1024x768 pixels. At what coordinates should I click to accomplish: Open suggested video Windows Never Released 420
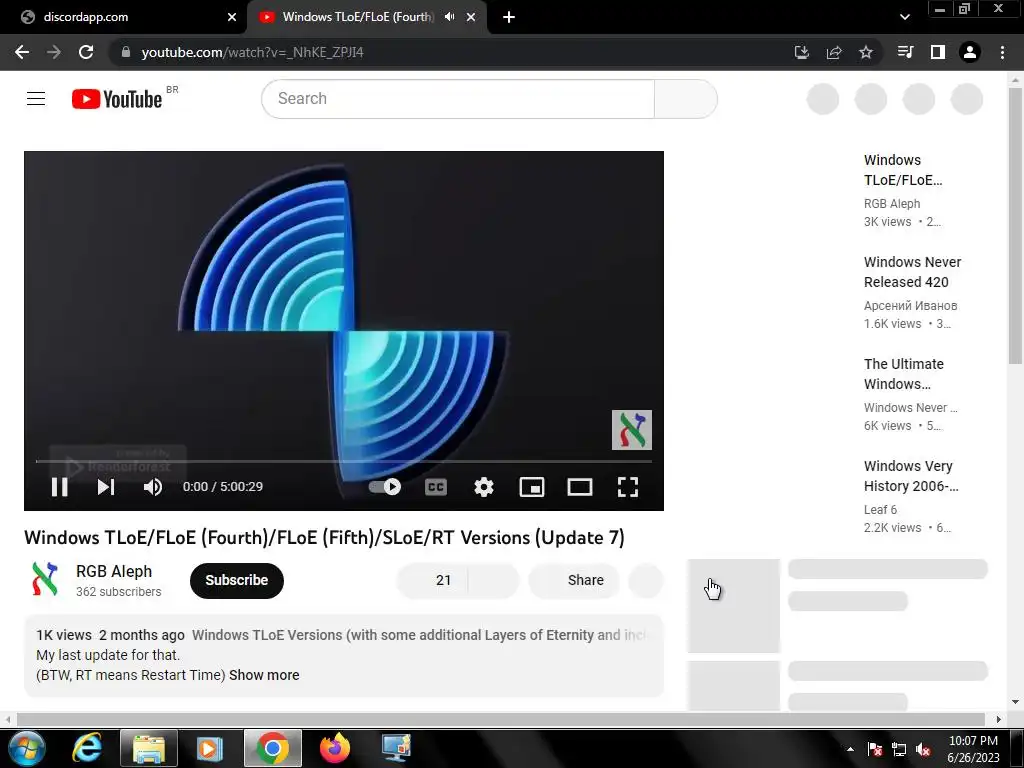pos(912,272)
